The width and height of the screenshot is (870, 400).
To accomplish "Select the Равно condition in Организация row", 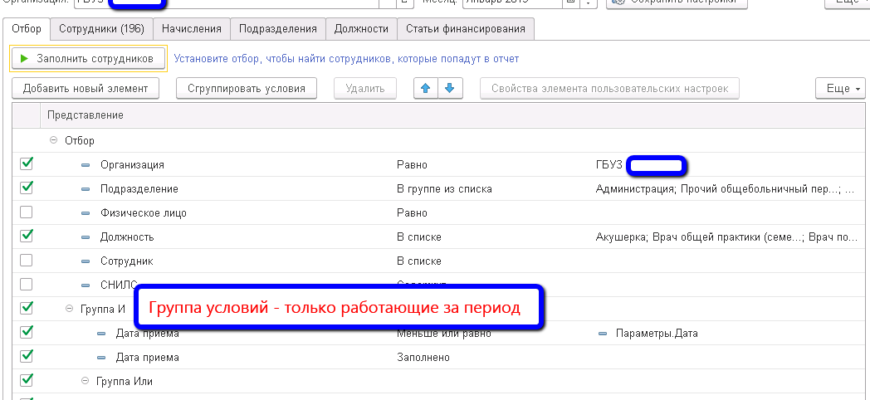I will tap(412, 165).
